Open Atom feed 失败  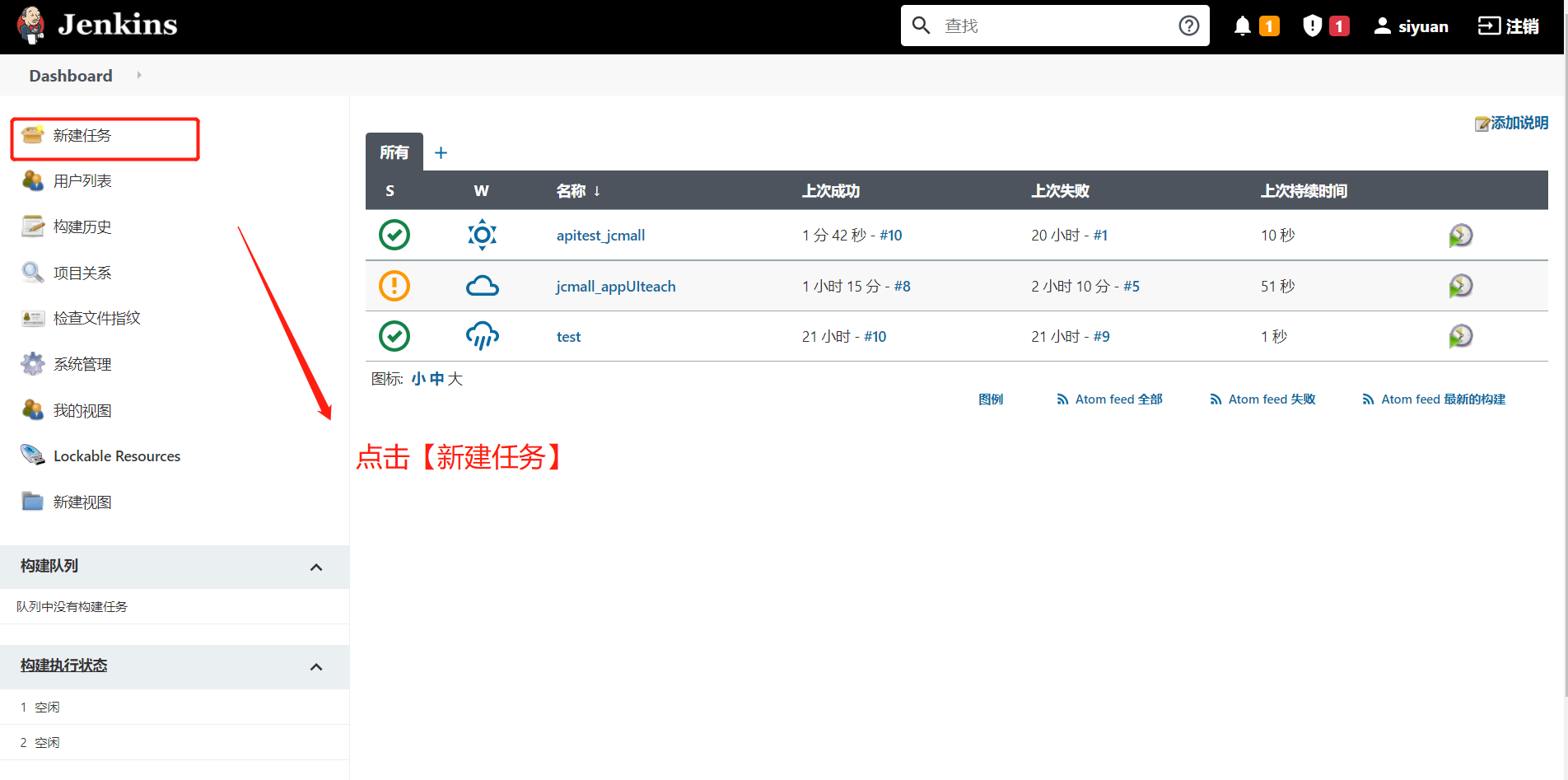[x=1272, y=399]
